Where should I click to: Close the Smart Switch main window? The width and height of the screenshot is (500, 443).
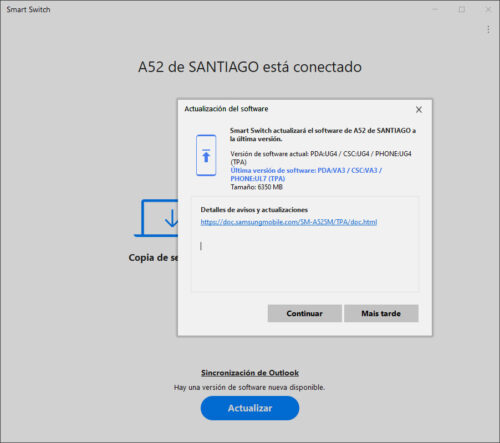point(488,10)
